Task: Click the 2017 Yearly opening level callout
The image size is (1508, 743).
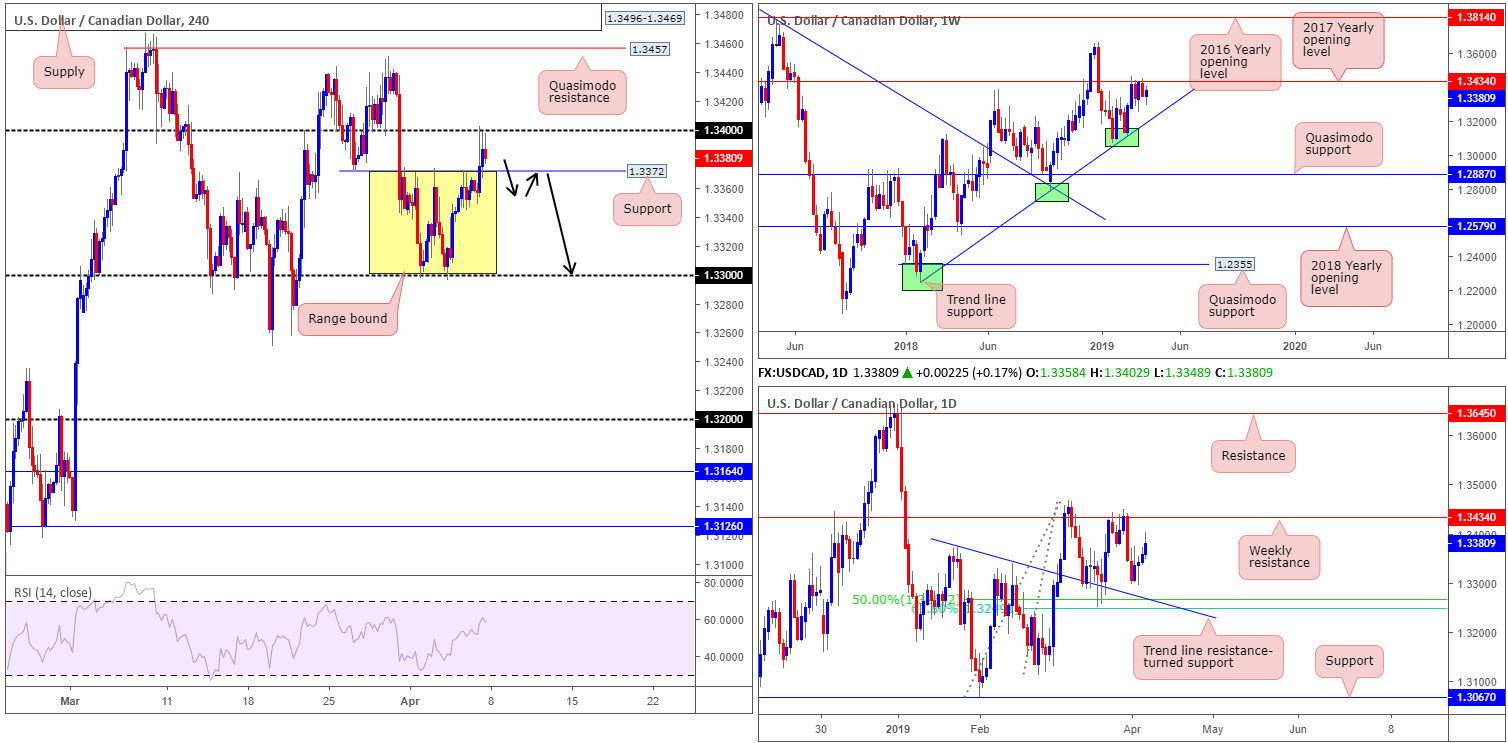Action: pos(1340,40)
